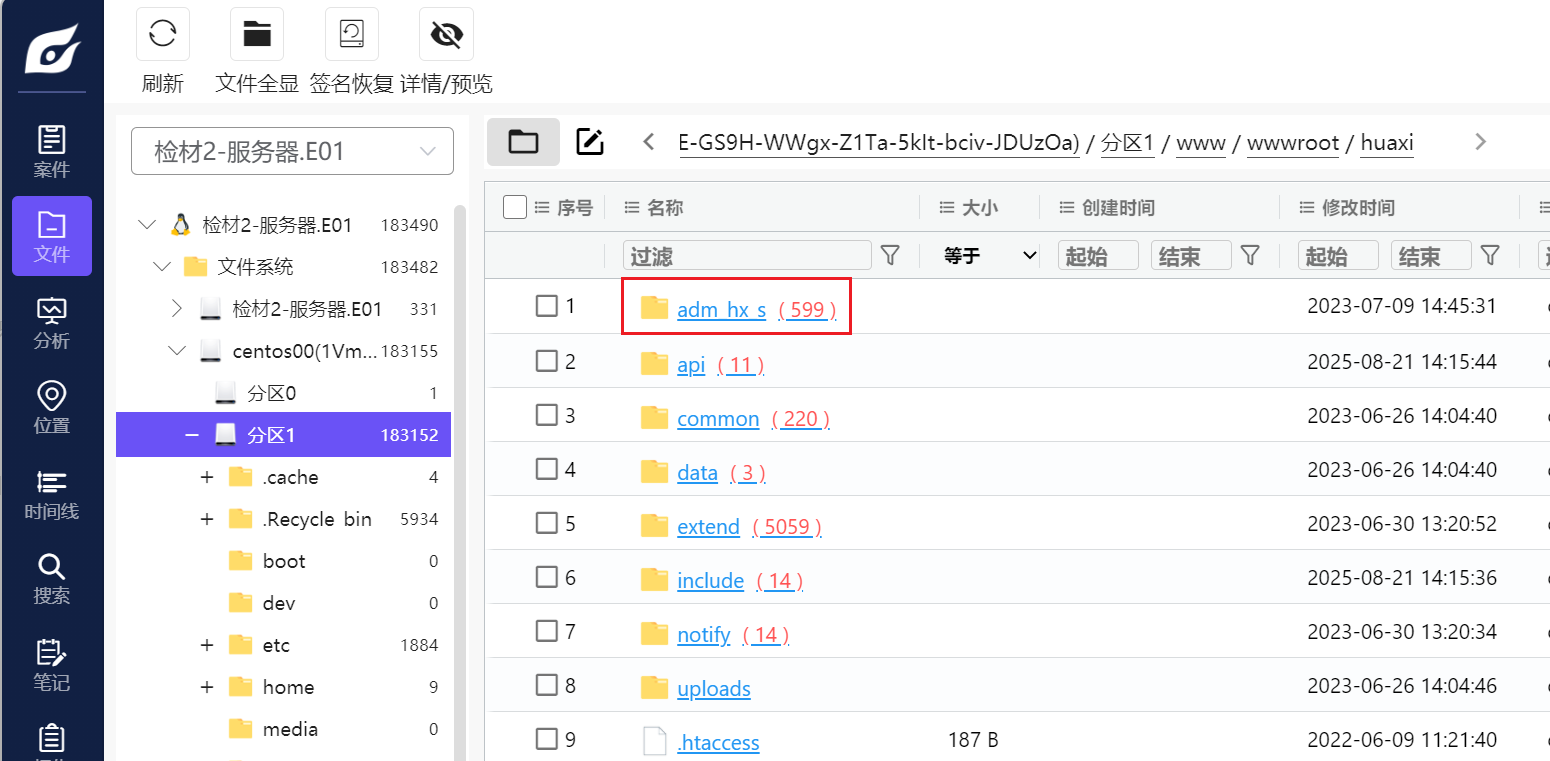
Task: Check the box for row 1 adm_hx_s
Action: click(546, 306)
